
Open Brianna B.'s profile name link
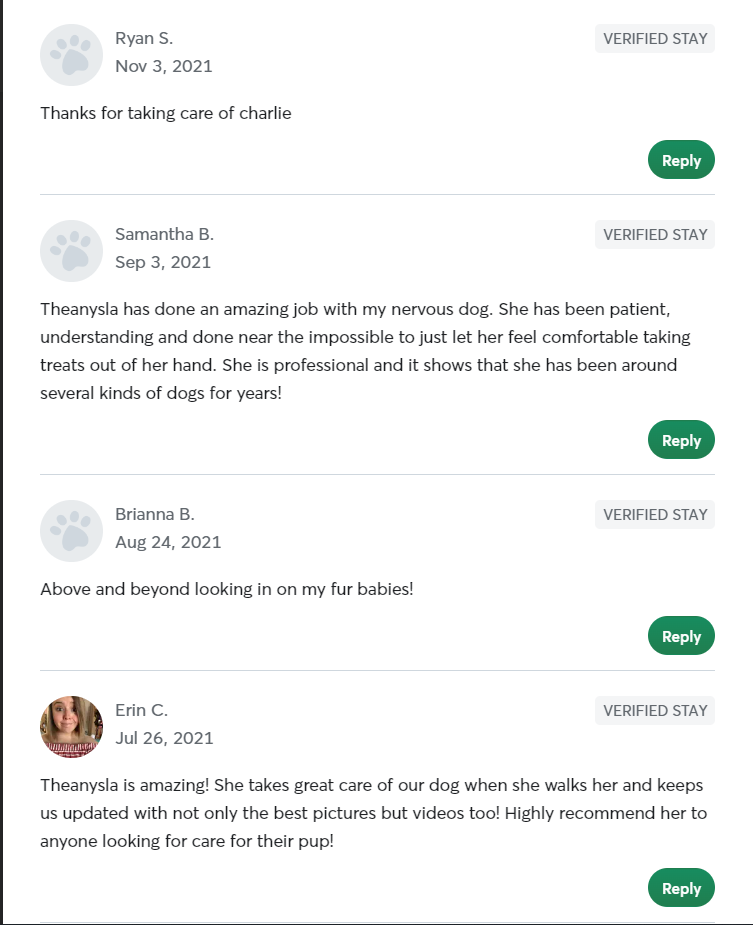[x=155, y=514]
